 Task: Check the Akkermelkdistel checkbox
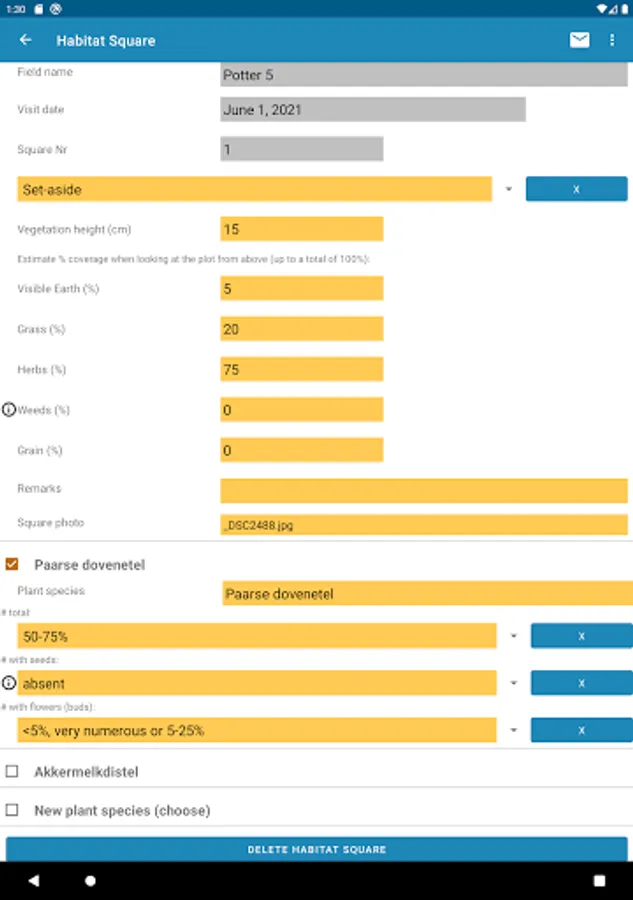12,772
